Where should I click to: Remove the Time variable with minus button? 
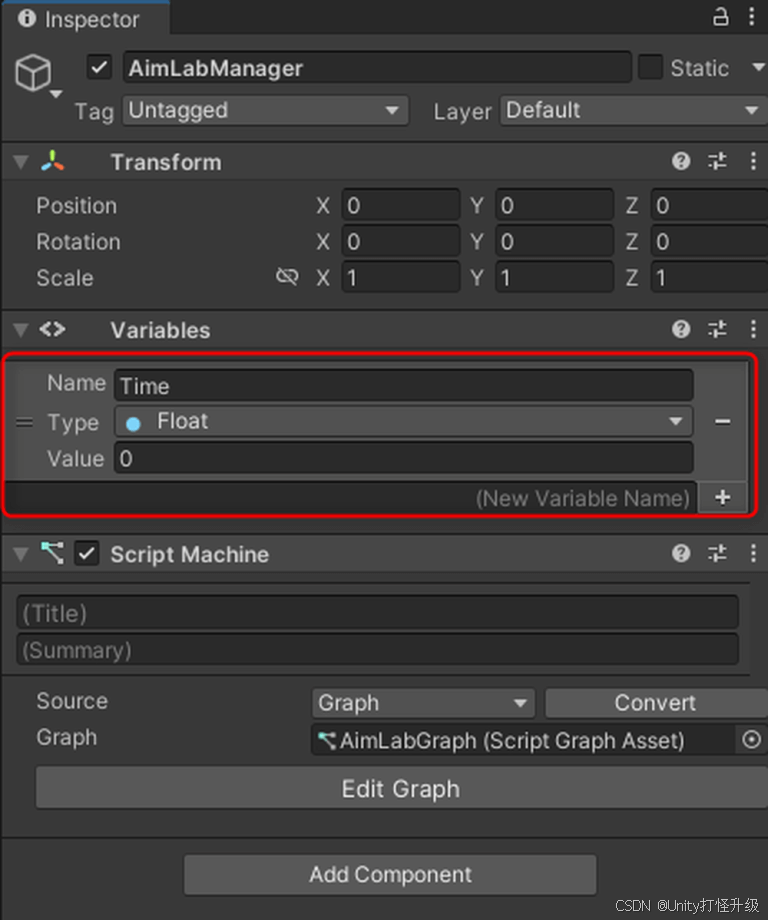point(723,421)
